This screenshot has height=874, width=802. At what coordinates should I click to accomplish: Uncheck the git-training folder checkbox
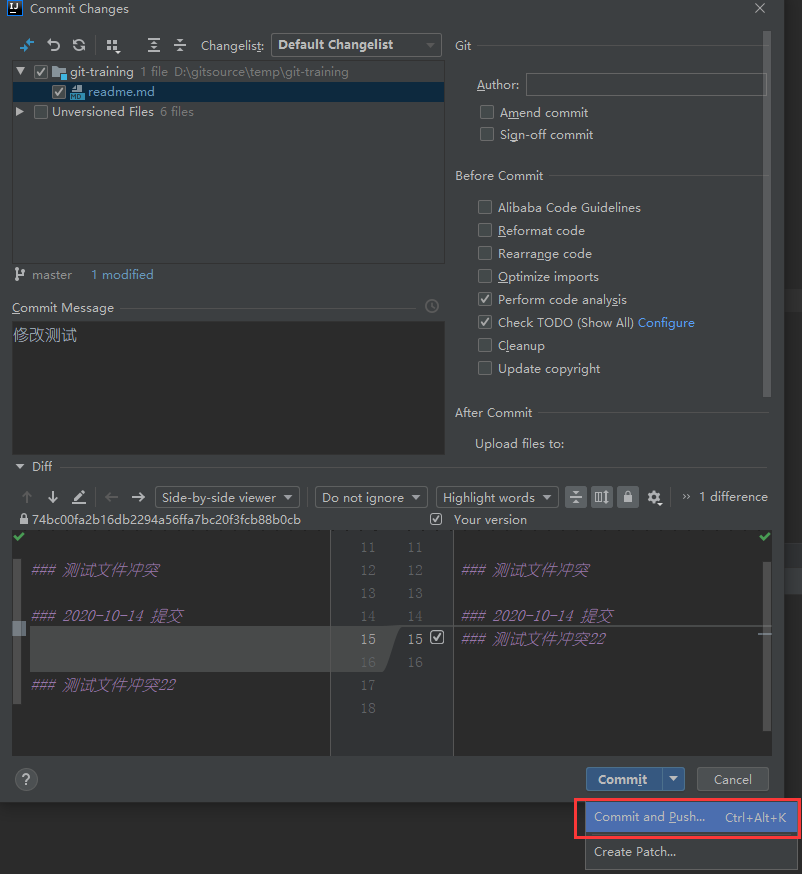(x=41, y=72)
